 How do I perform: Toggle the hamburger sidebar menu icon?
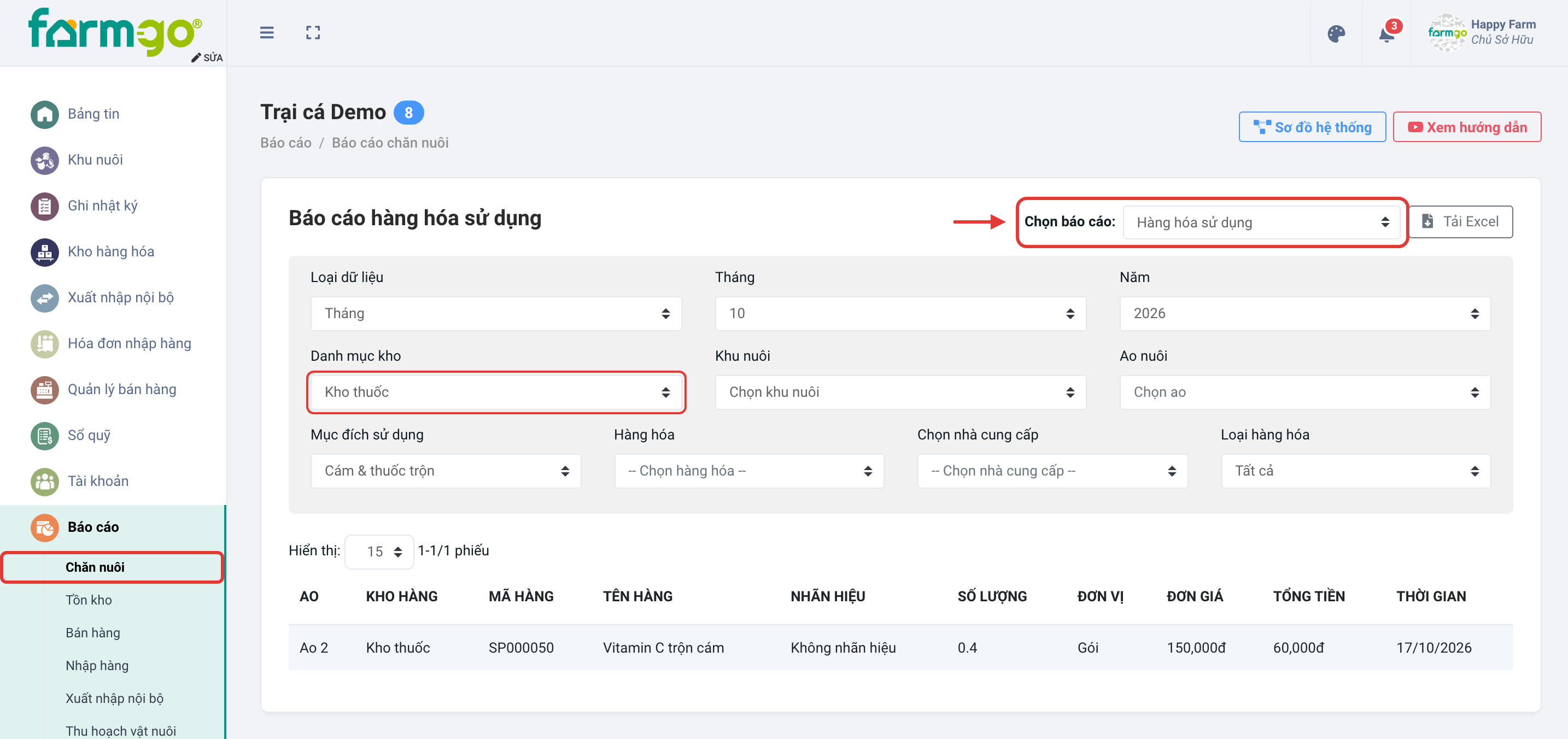[x=267, y=32]
